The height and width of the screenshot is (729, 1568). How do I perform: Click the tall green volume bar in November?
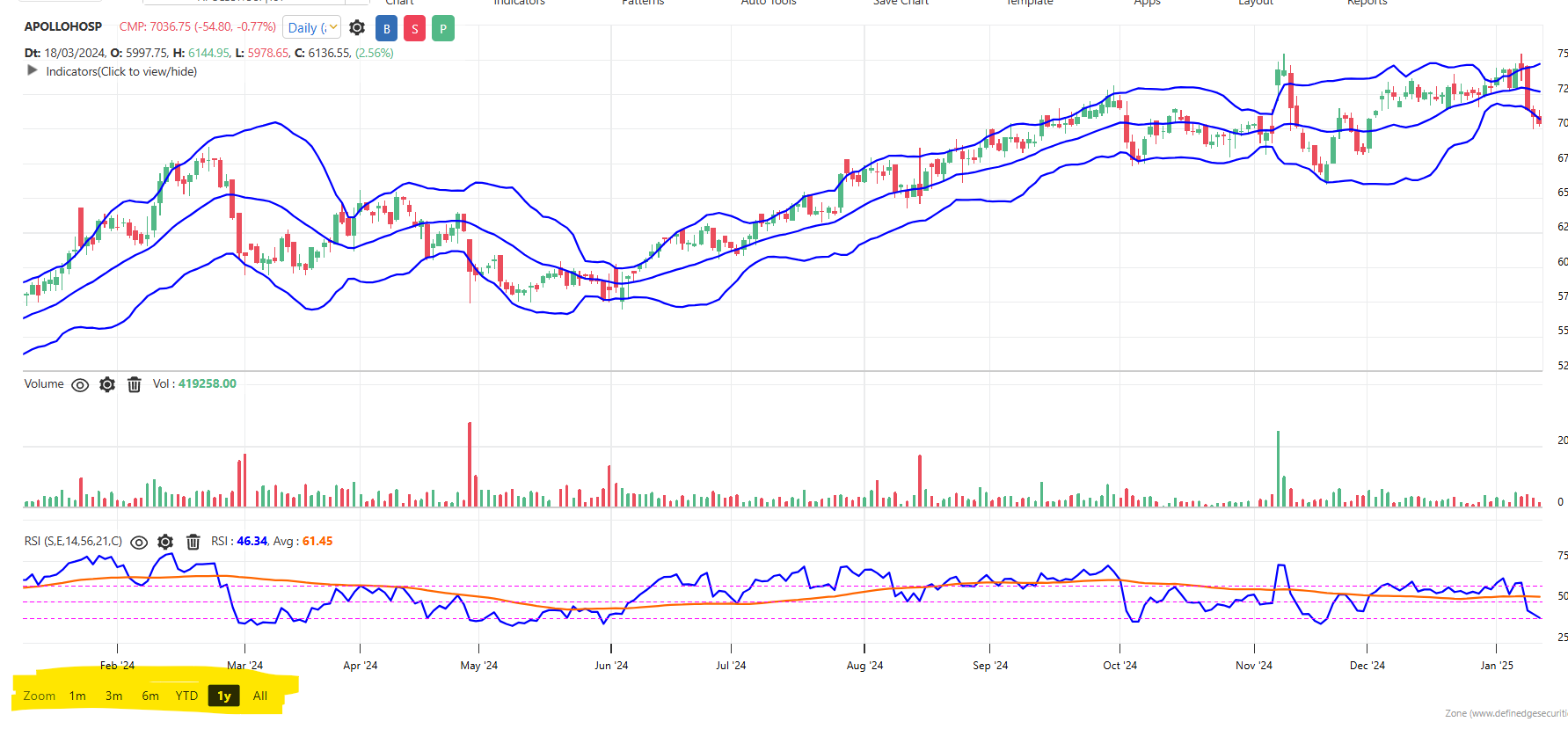(x=1278, y=469)
